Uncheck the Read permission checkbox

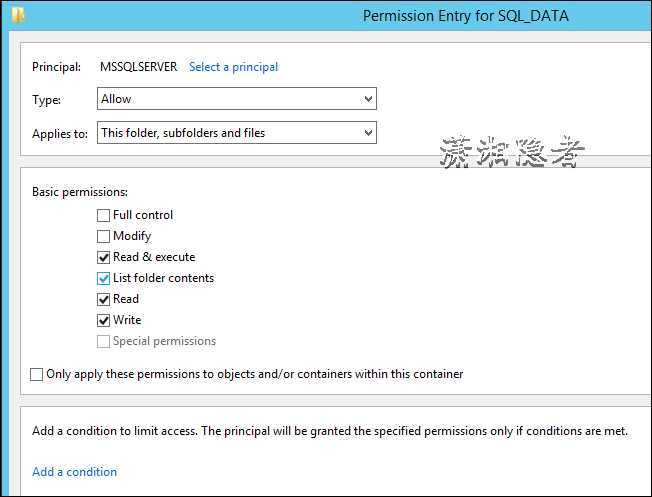coord(103,299)
